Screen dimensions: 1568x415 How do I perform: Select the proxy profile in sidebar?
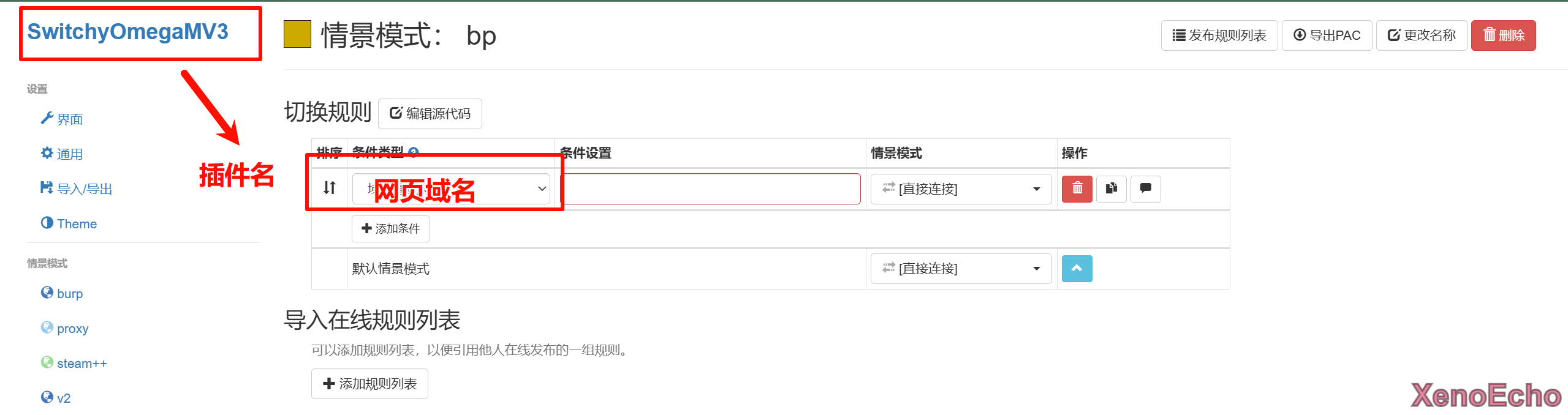tap(72, 329)
